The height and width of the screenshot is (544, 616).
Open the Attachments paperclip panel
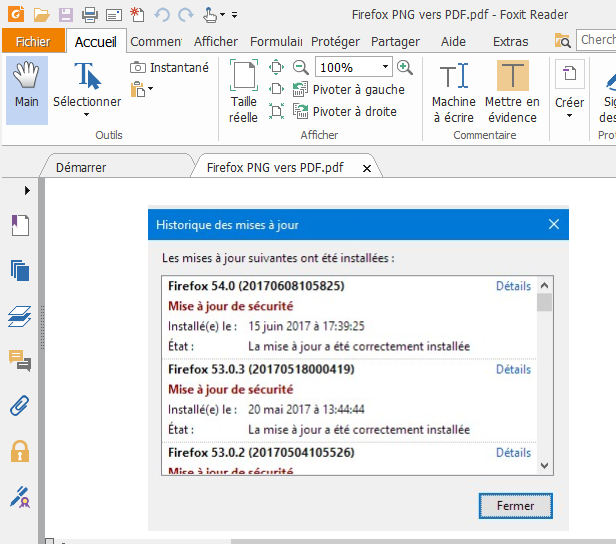tap(20, 406)
